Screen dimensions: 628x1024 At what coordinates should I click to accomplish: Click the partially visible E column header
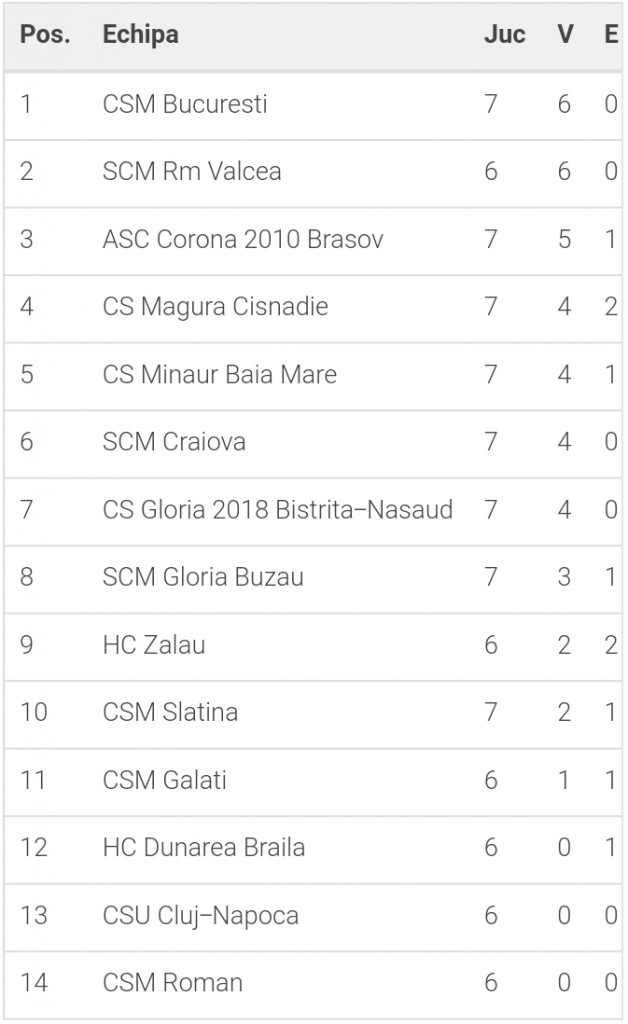pyautogui.click(x=612, y=35)
